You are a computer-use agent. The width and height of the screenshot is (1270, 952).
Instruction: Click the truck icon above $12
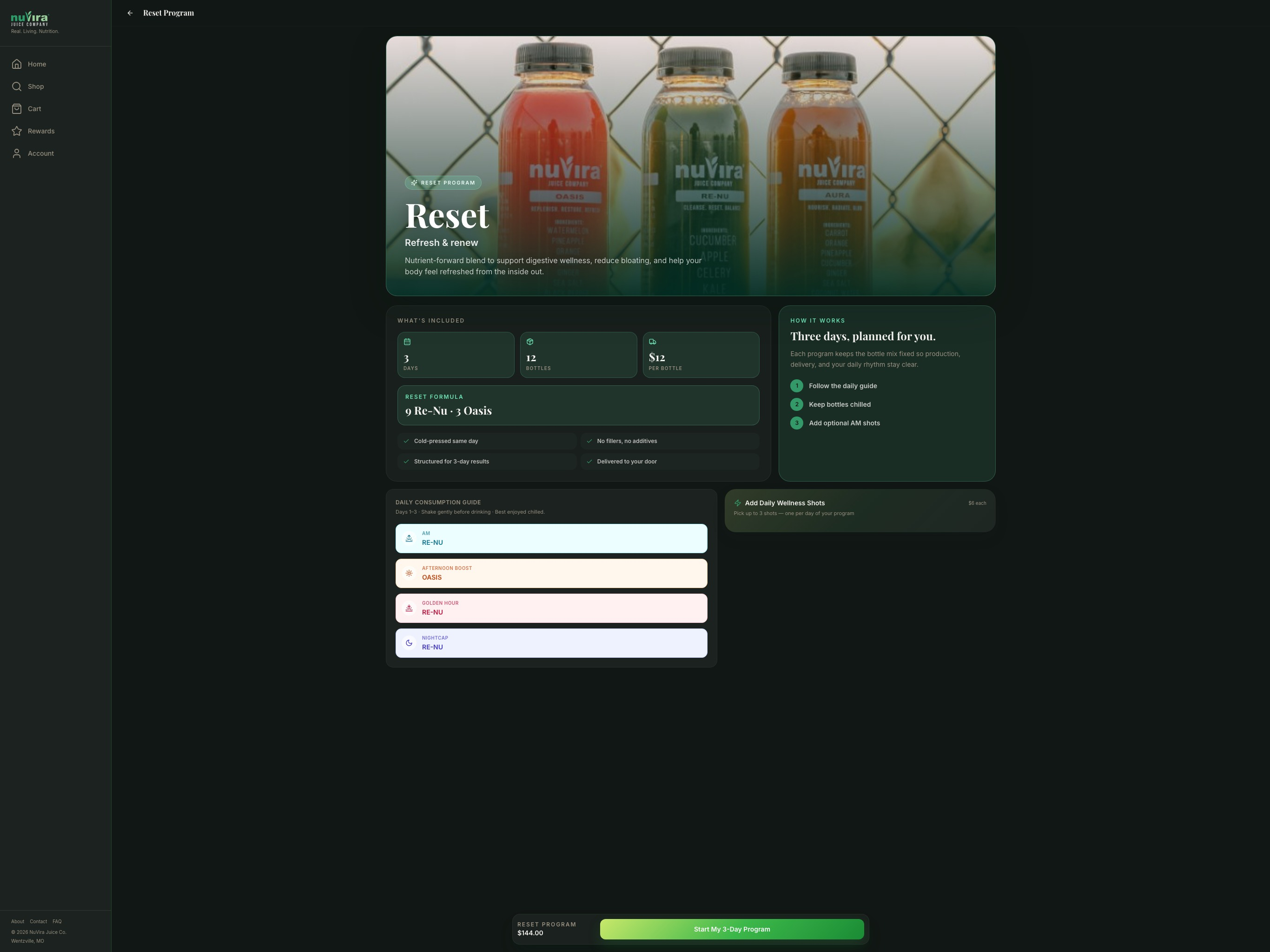pos(653,342)
